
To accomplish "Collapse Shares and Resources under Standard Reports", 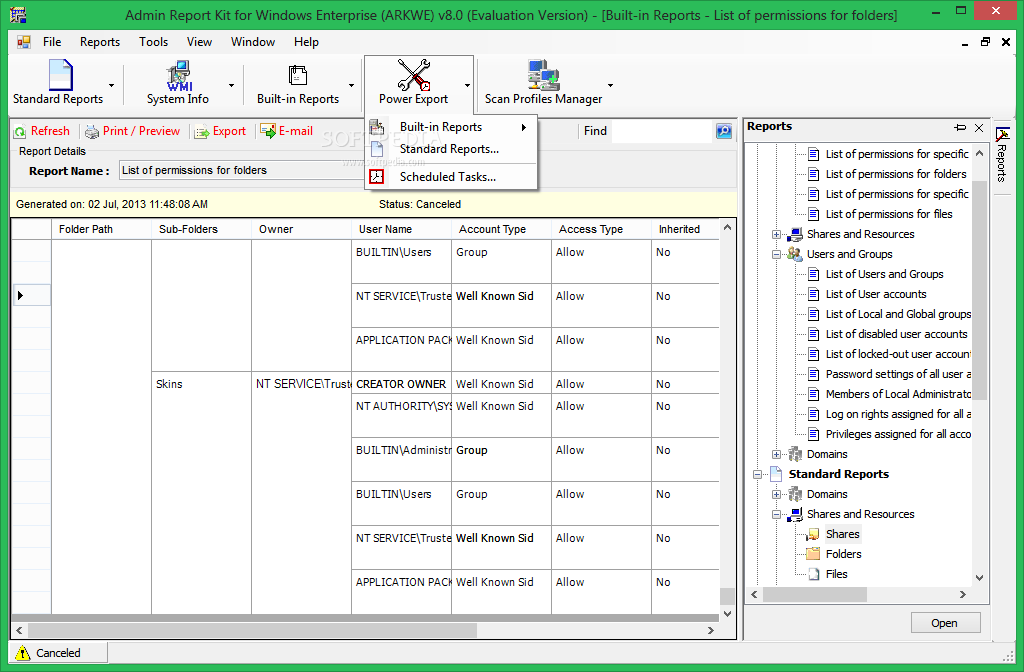I will [x=776, y=515].
